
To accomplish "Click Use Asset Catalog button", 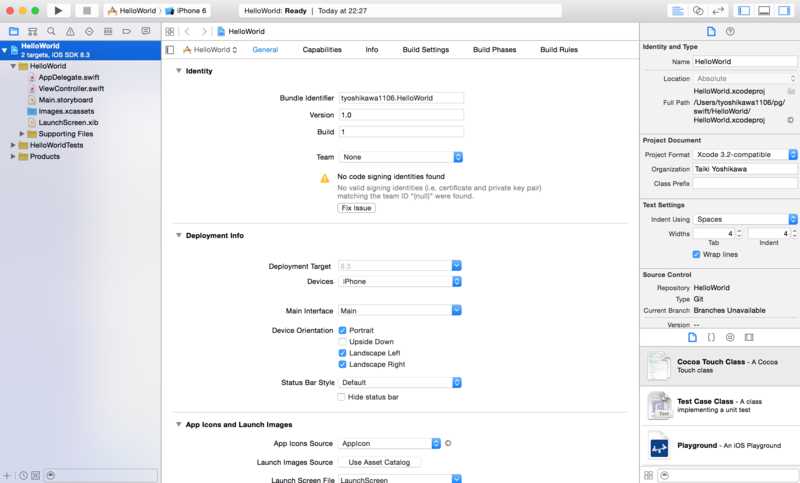I will [379, 462].
